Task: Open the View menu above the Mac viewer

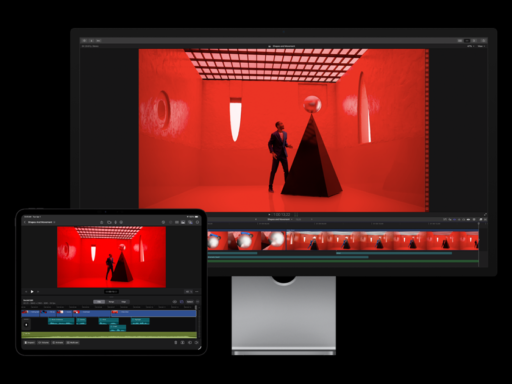Action: click(481, 46)
